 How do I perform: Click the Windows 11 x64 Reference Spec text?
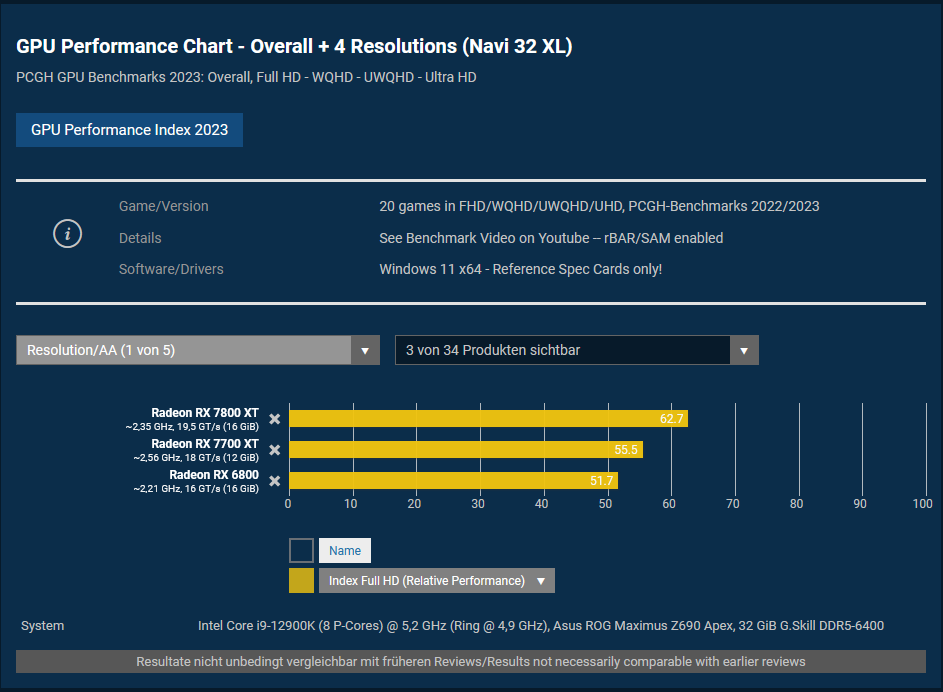coord(520,269)
